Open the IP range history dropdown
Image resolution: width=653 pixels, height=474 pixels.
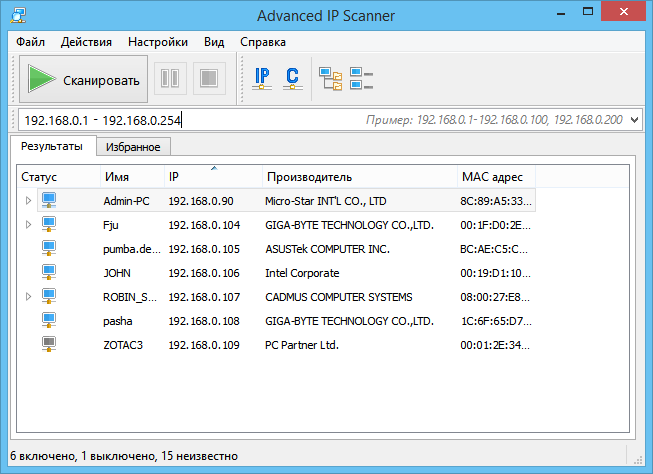[x=635, y=120]
